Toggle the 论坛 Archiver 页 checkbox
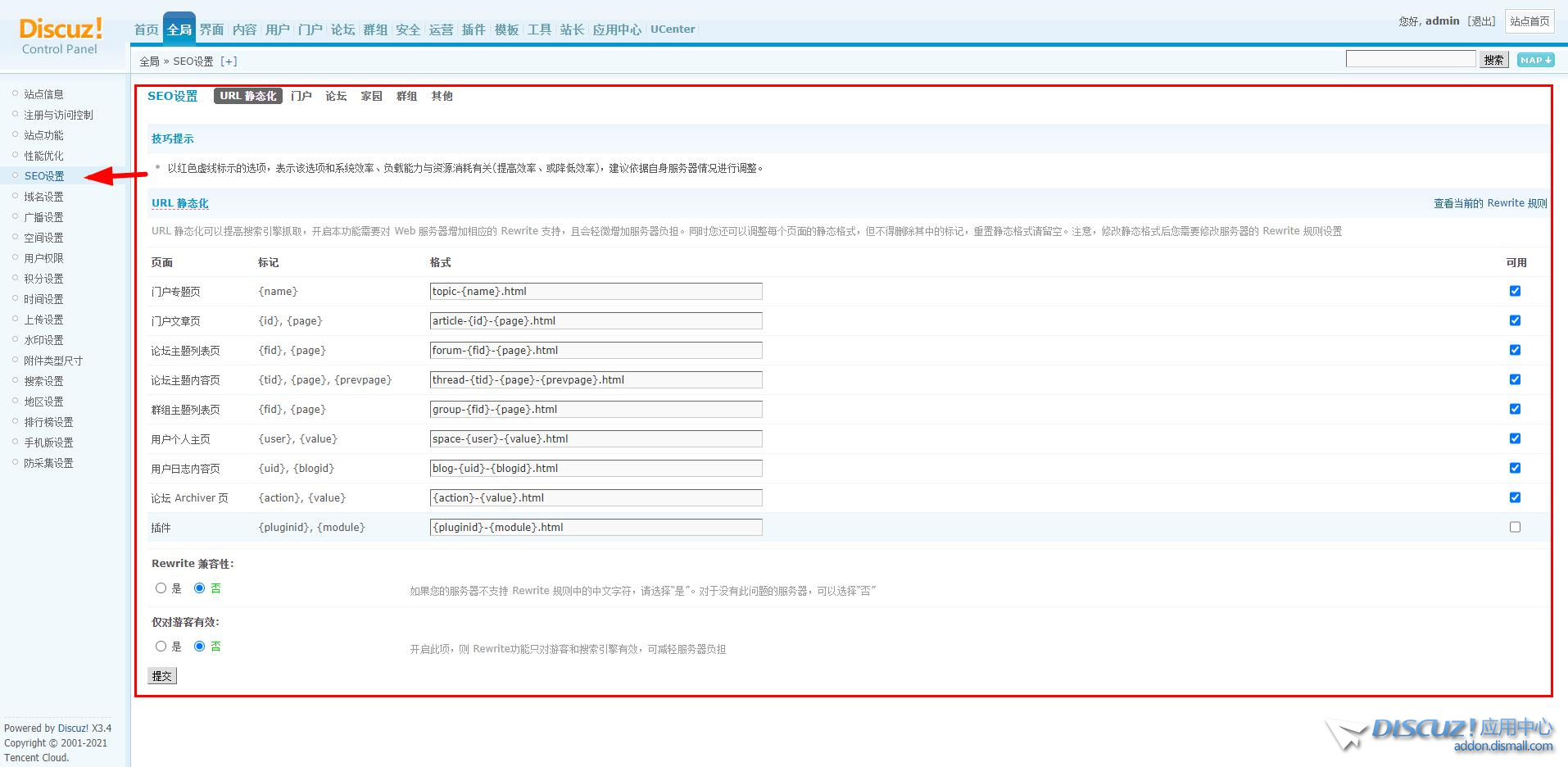Viewport: 1568px width, 767px height. tap(1515, 497)
